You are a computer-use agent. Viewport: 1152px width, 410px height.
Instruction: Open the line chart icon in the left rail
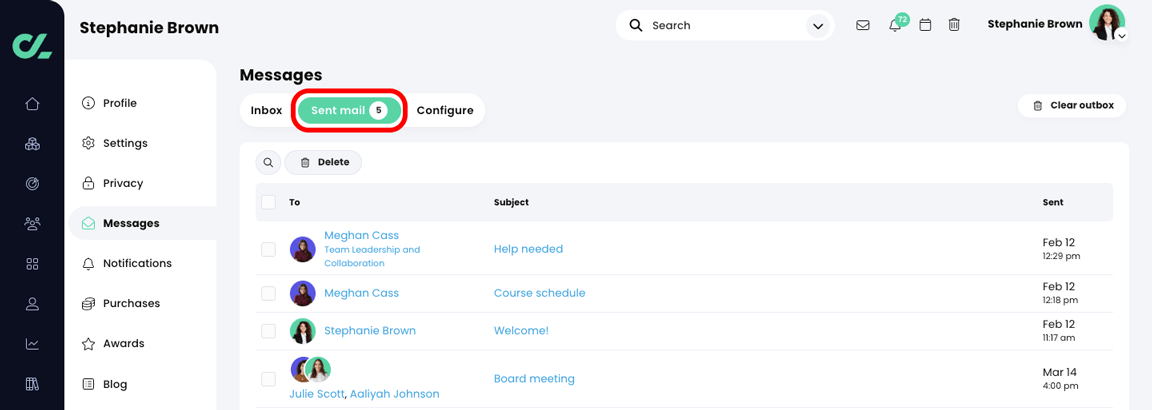coord(32,344)
